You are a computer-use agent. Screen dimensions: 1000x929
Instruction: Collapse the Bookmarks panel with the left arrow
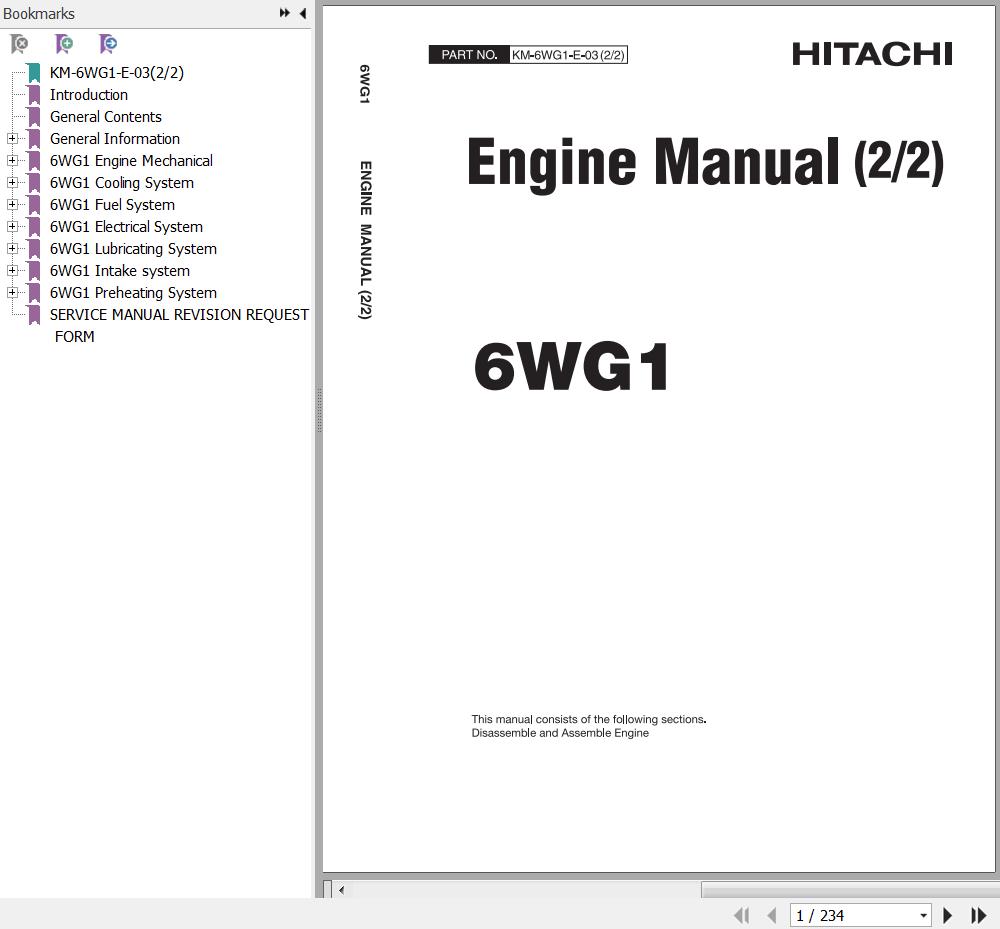303,13
